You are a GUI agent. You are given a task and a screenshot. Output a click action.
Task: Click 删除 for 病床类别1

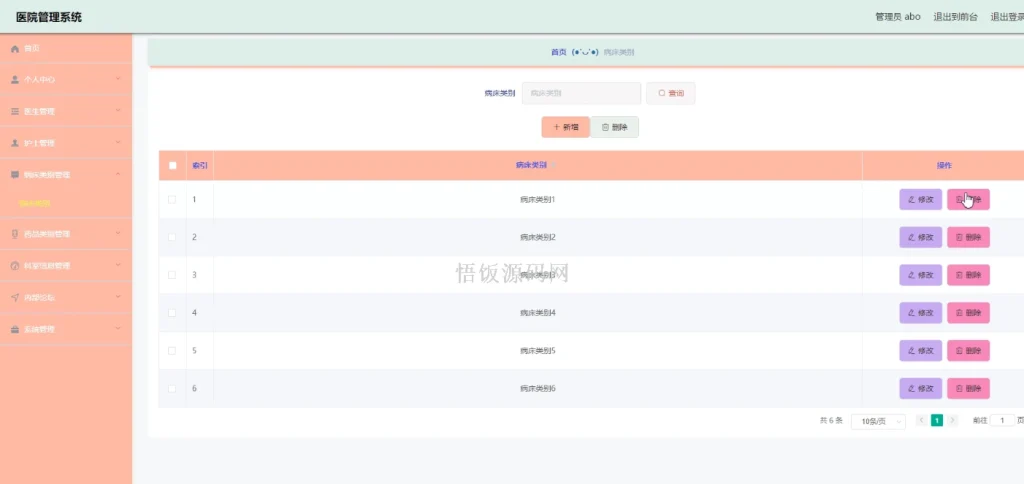[x=968, y=200]
